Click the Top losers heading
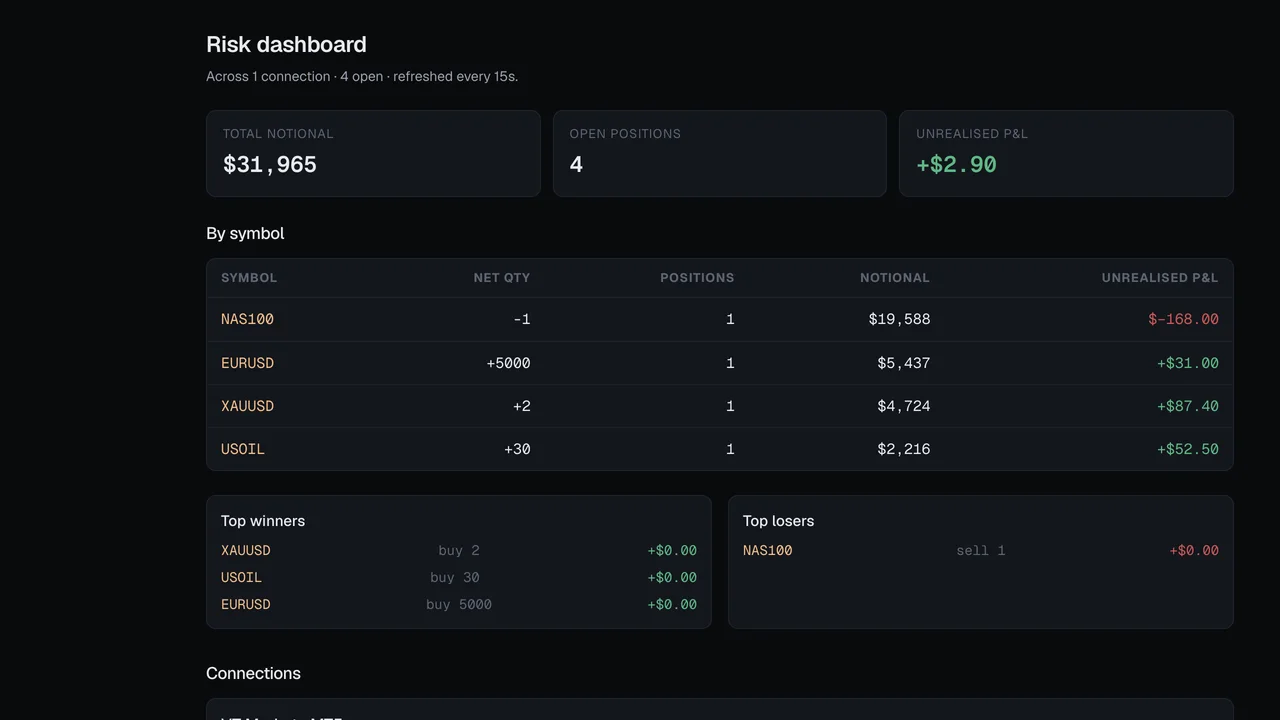Screen dimensions: 1280x720 coord(779,521)
